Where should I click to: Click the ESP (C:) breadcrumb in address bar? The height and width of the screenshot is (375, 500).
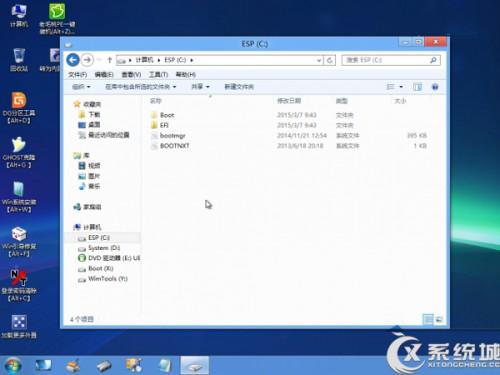click(175, 60)
